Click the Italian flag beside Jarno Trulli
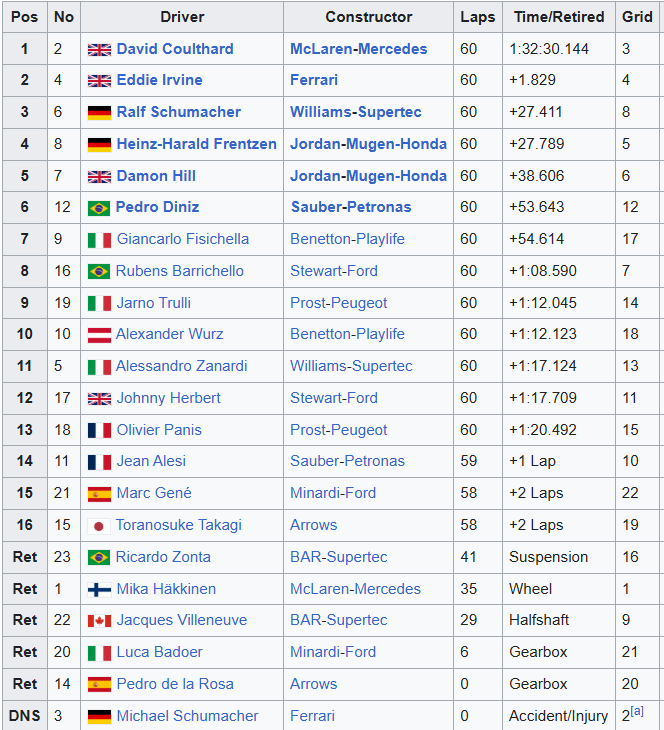 point(99,304)
